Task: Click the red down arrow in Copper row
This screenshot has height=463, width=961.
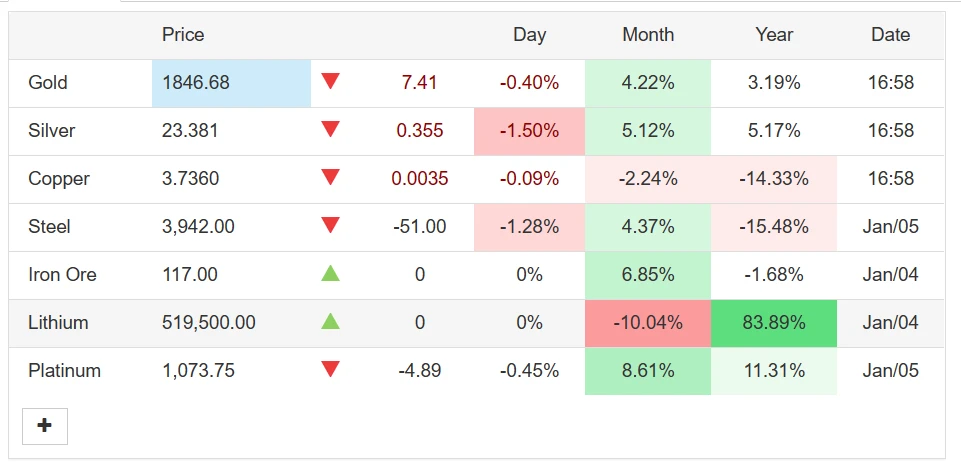Action: (x=330, y=177)
